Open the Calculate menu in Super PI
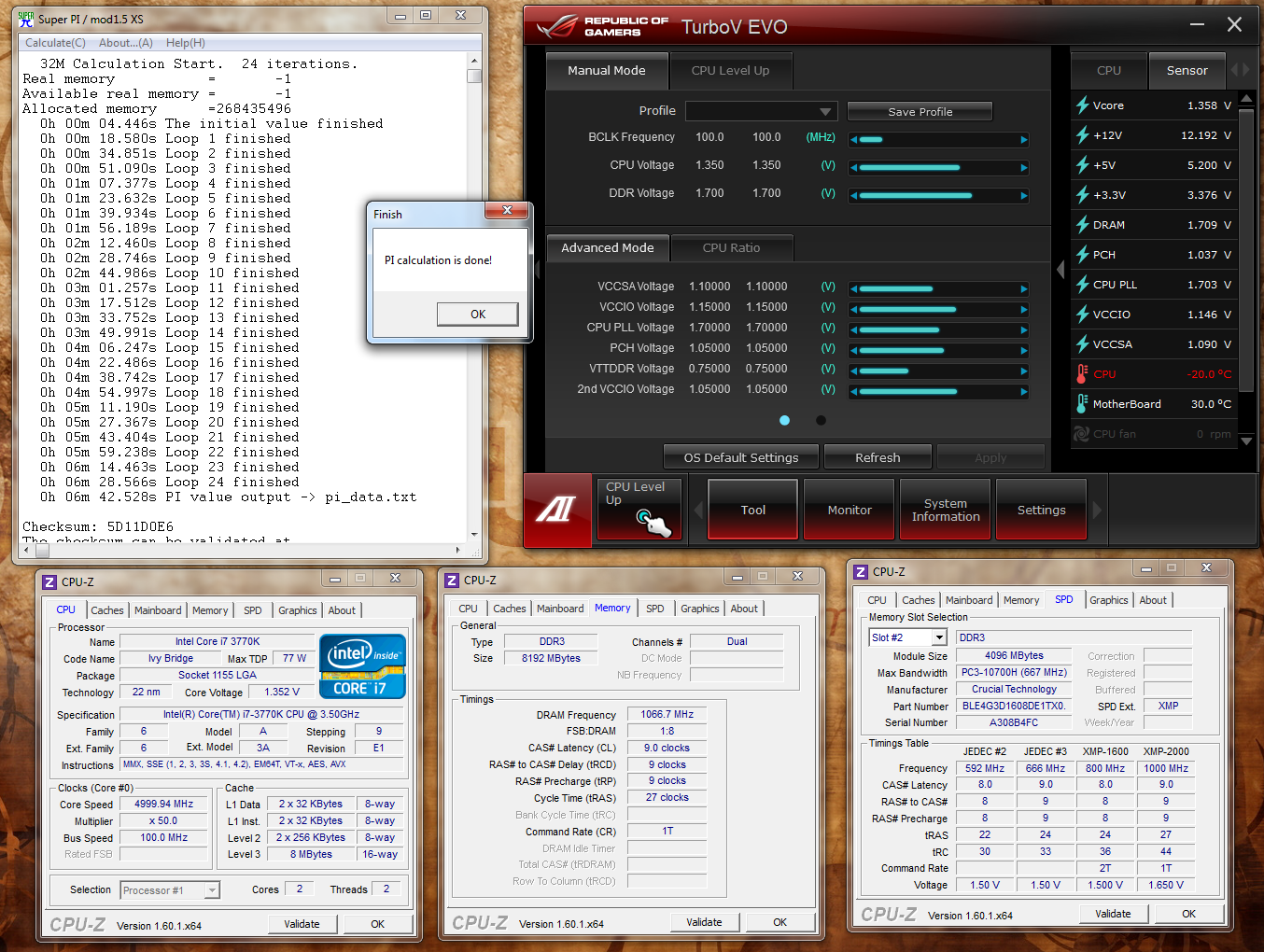The width and height of the screenshot is (1264, 952). 55,43
